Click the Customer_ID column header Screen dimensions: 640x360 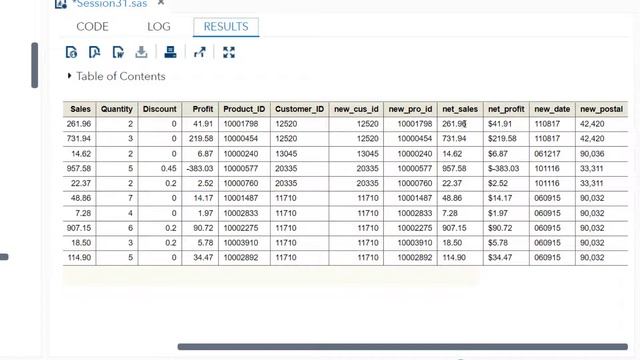point(299,109)
